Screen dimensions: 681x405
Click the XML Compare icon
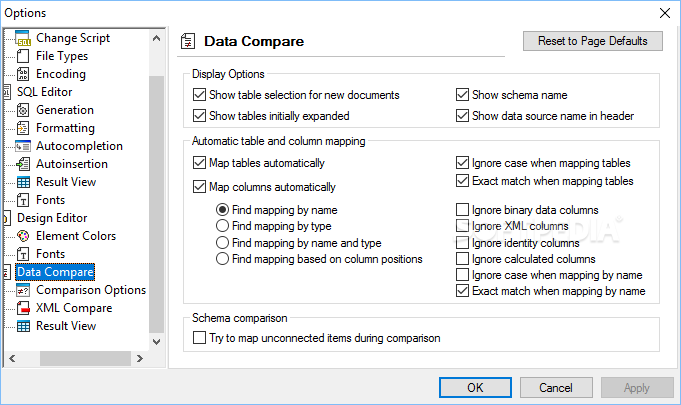[23, 308]
